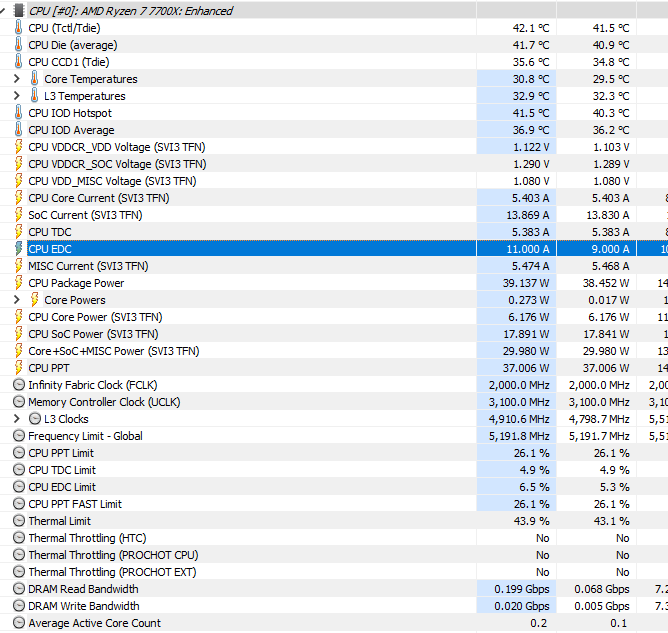Click clock icon beside Memory Controller Clock (UCLK)
668x633 pixels.
pos(19,402)
